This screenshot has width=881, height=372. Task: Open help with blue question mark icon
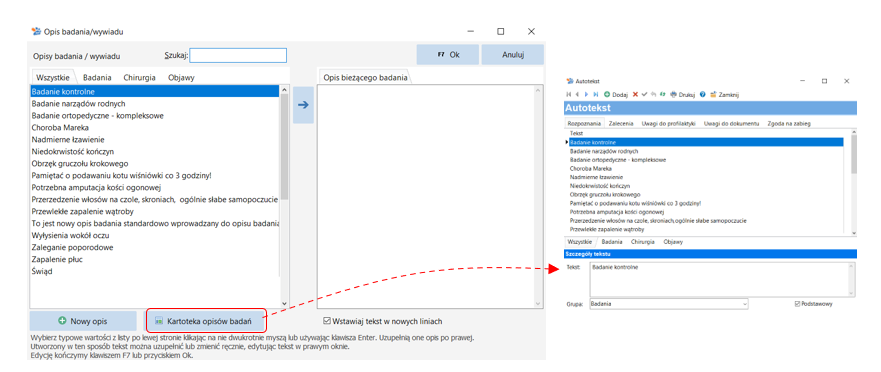pyautogui.click(x=703, y=94)
